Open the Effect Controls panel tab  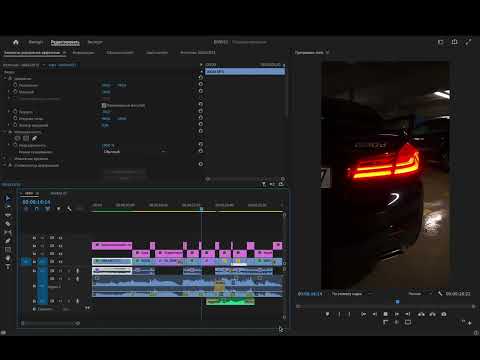coord(32,53)
